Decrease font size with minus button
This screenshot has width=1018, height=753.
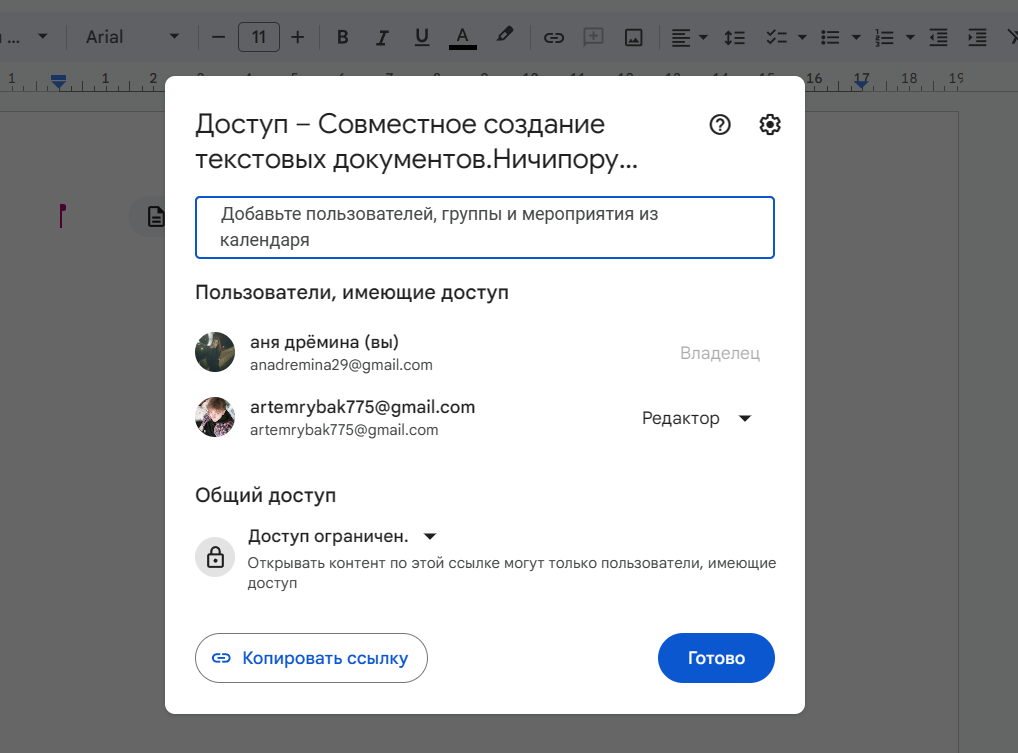click(219, 37)
